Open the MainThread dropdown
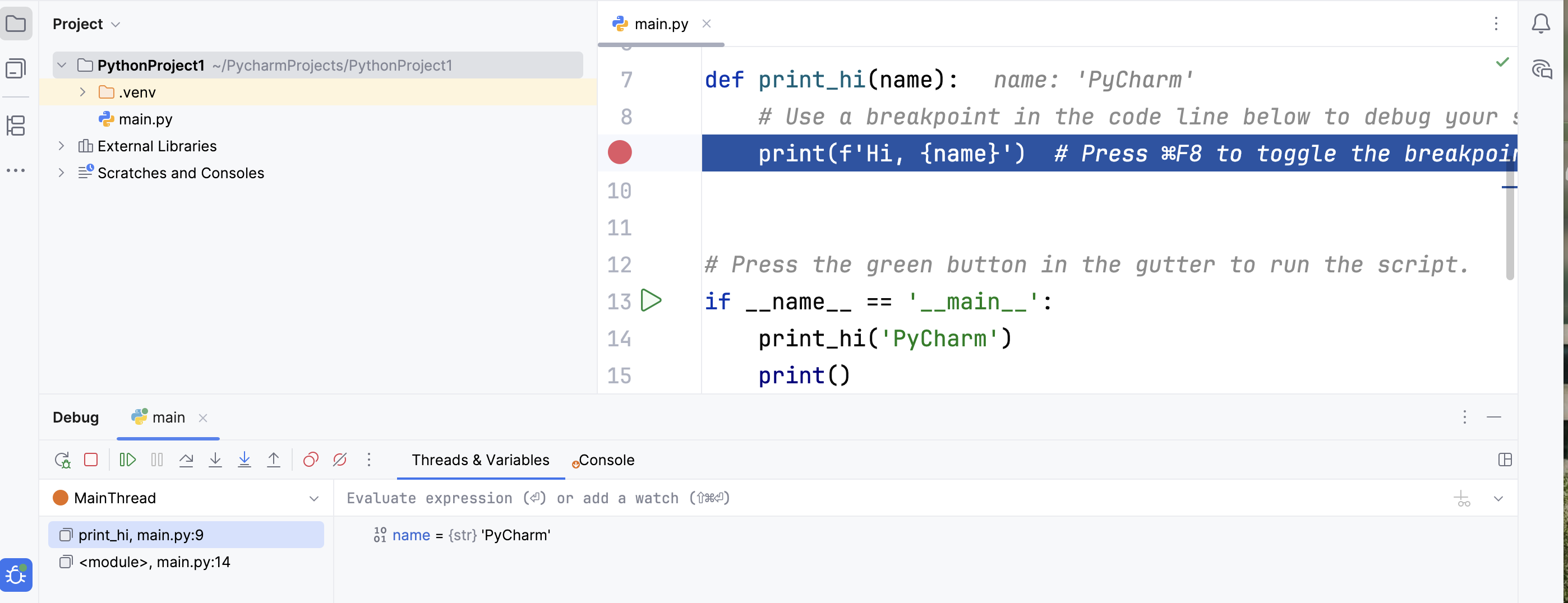This screenshot has height=603, width=1568. point(313,498)
